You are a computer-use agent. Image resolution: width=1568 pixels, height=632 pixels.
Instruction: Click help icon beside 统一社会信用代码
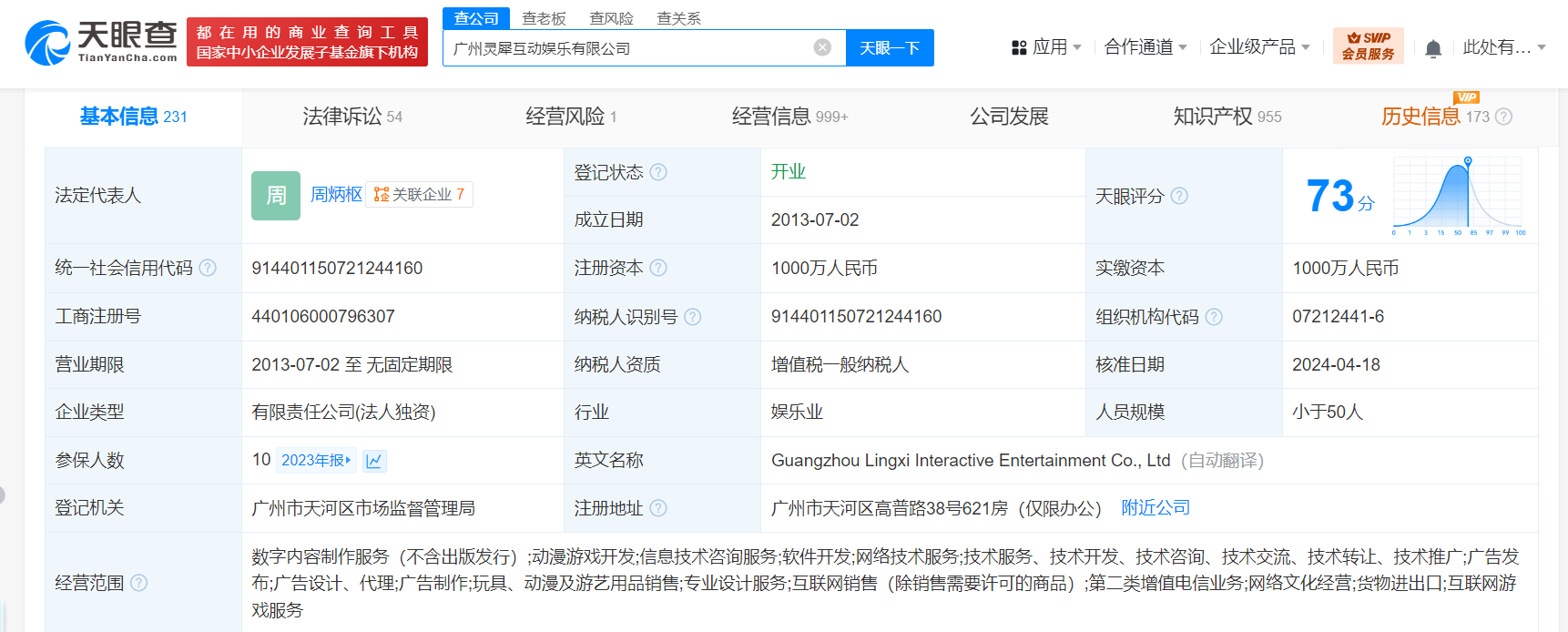208,268
